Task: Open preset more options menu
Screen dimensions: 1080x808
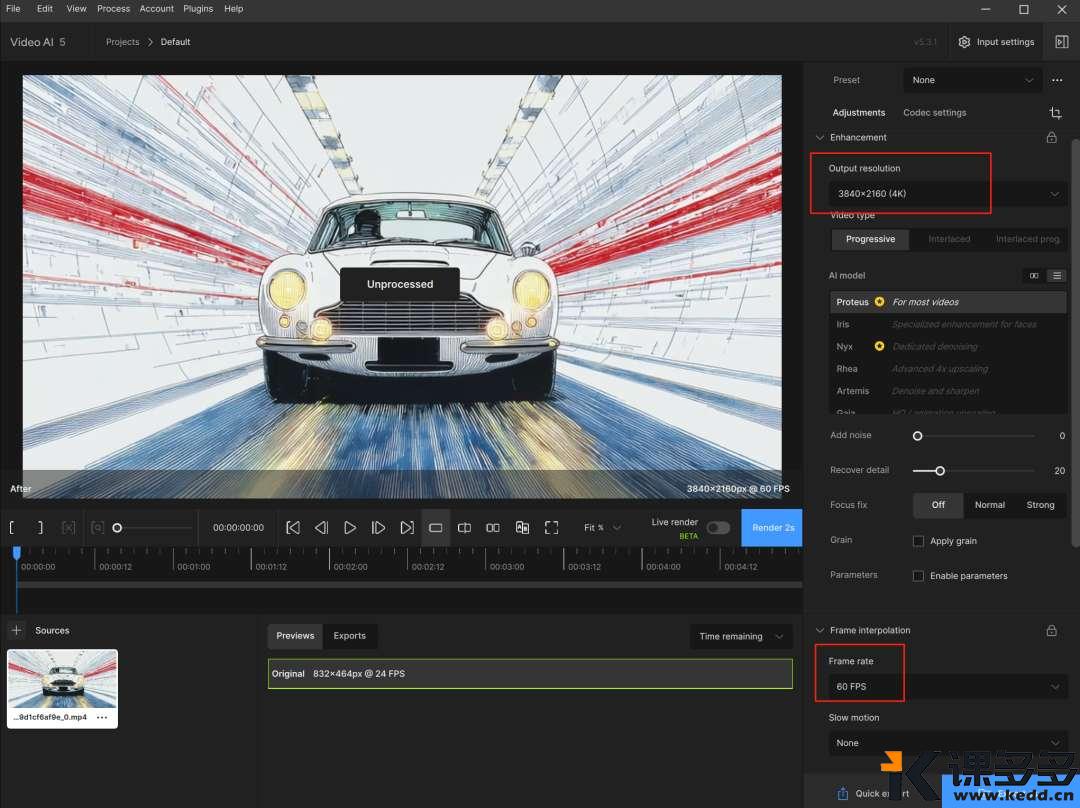Action: pyautogui.click(x=1057, y=80)
